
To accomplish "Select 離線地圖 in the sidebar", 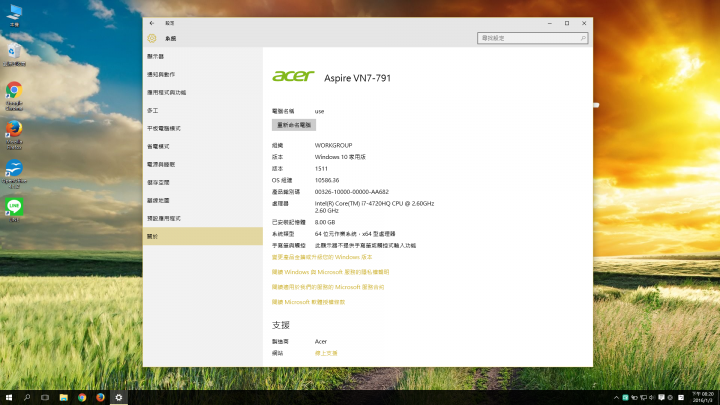I will [x=202, y=200].
